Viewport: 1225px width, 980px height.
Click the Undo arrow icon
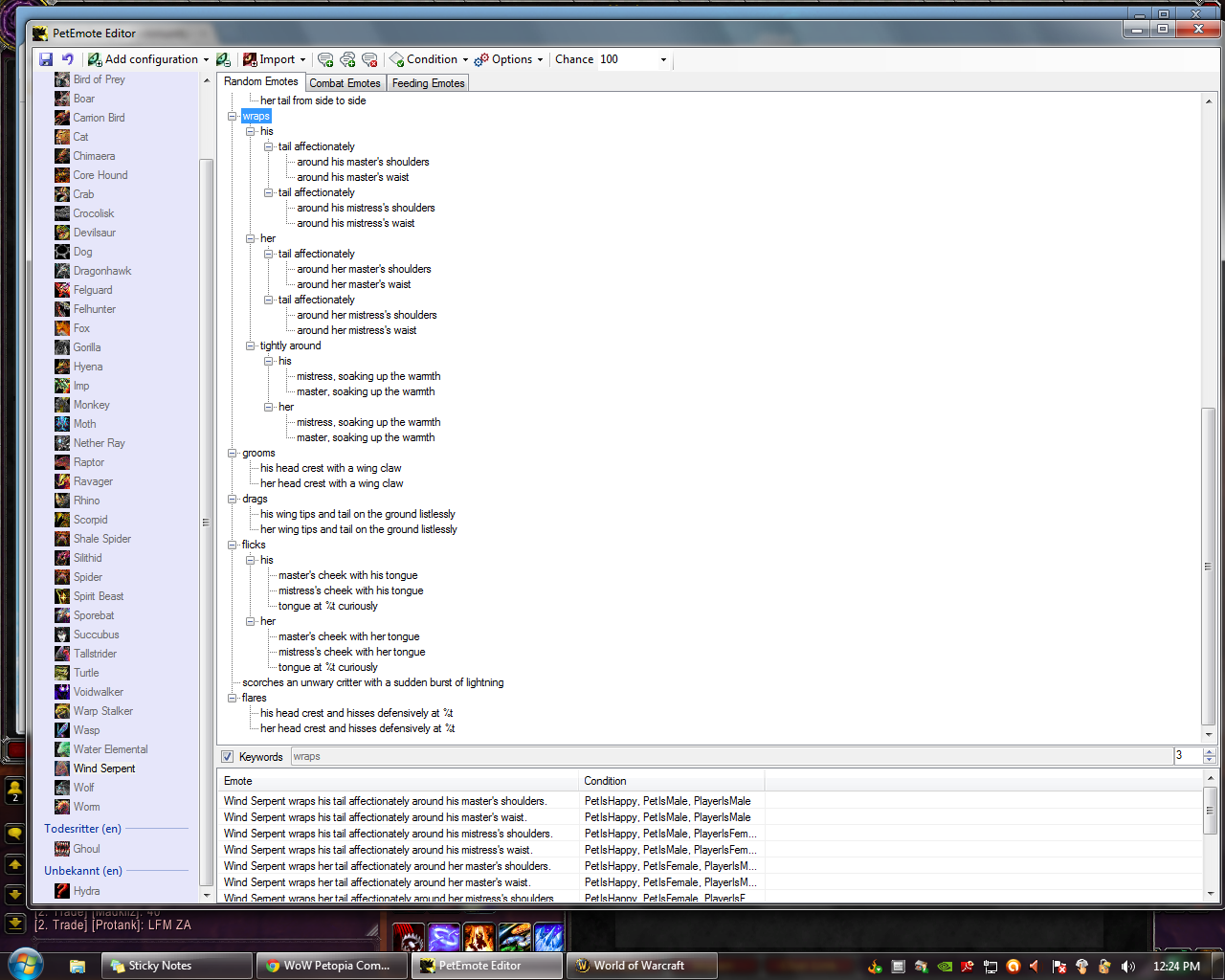68,59
